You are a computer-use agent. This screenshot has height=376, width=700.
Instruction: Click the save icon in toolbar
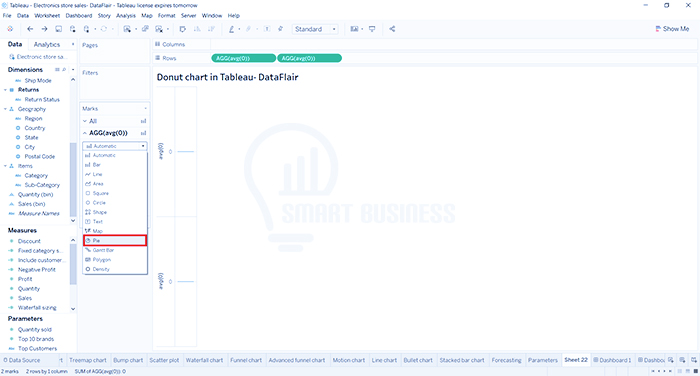tap(58, 29)
